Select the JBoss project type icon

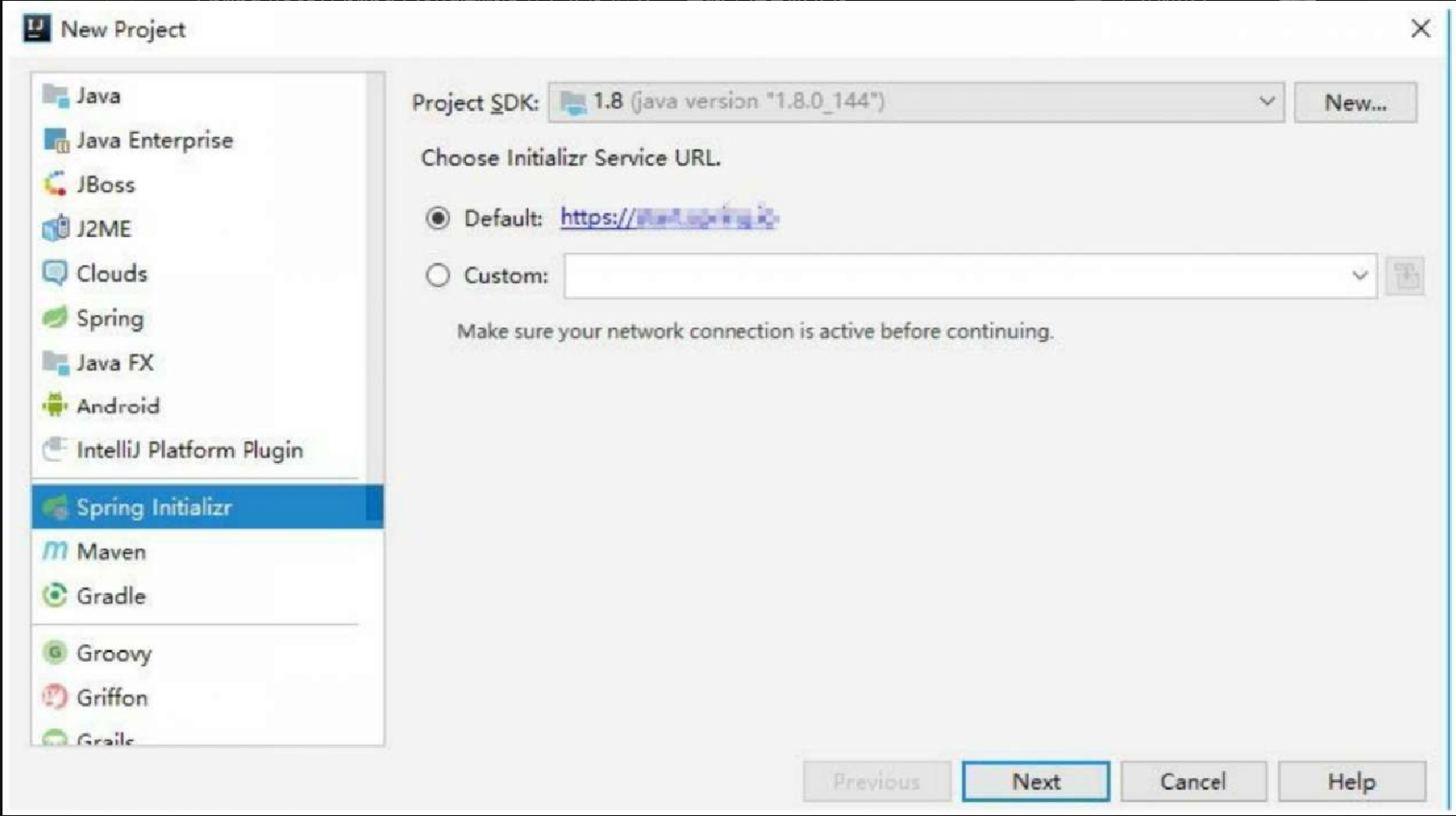coord(55,184)
